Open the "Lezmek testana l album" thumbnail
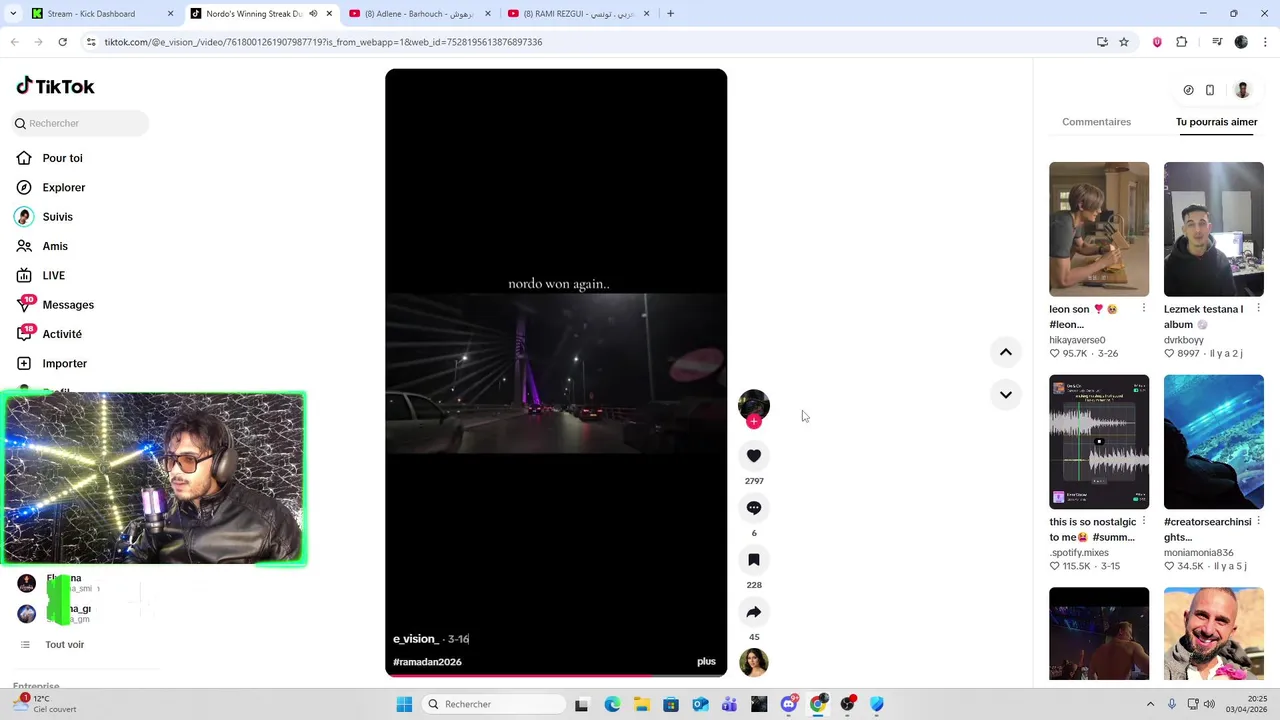Screen dimensions: 1280x720 click(1214, 229)
